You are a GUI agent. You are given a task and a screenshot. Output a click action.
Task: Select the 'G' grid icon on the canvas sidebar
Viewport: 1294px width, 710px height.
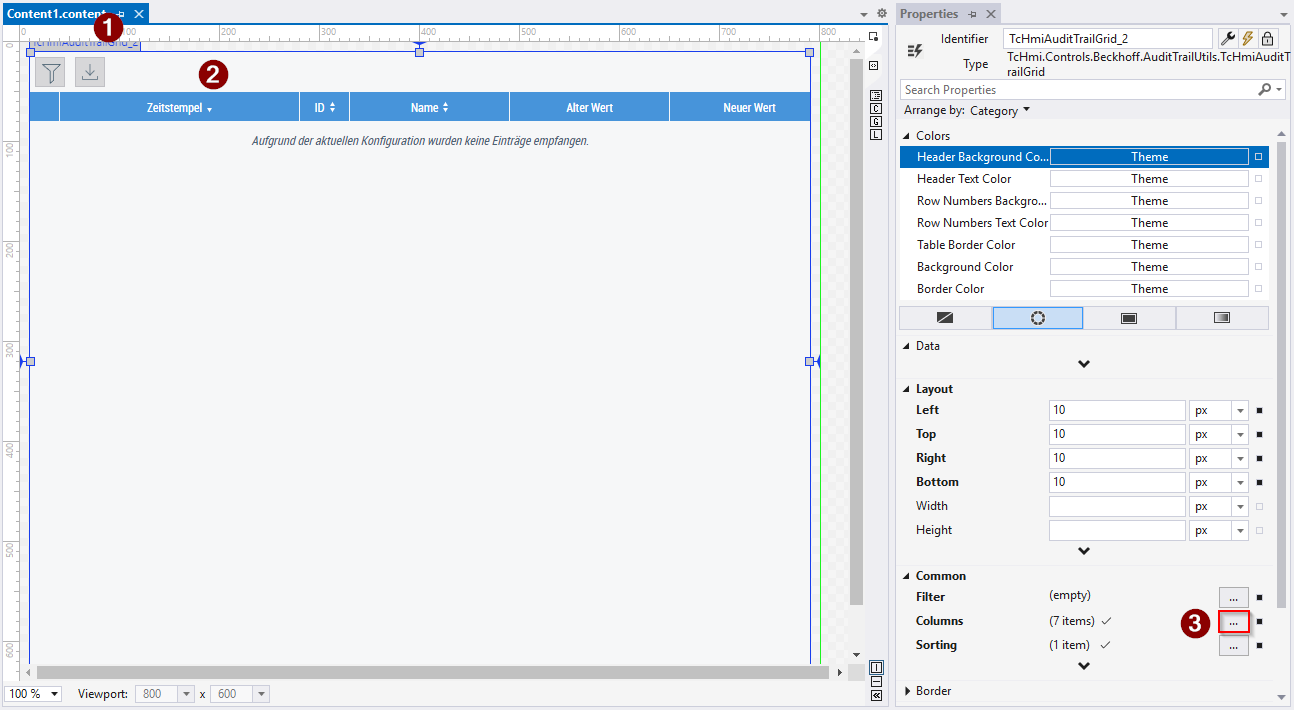(876, 122)
